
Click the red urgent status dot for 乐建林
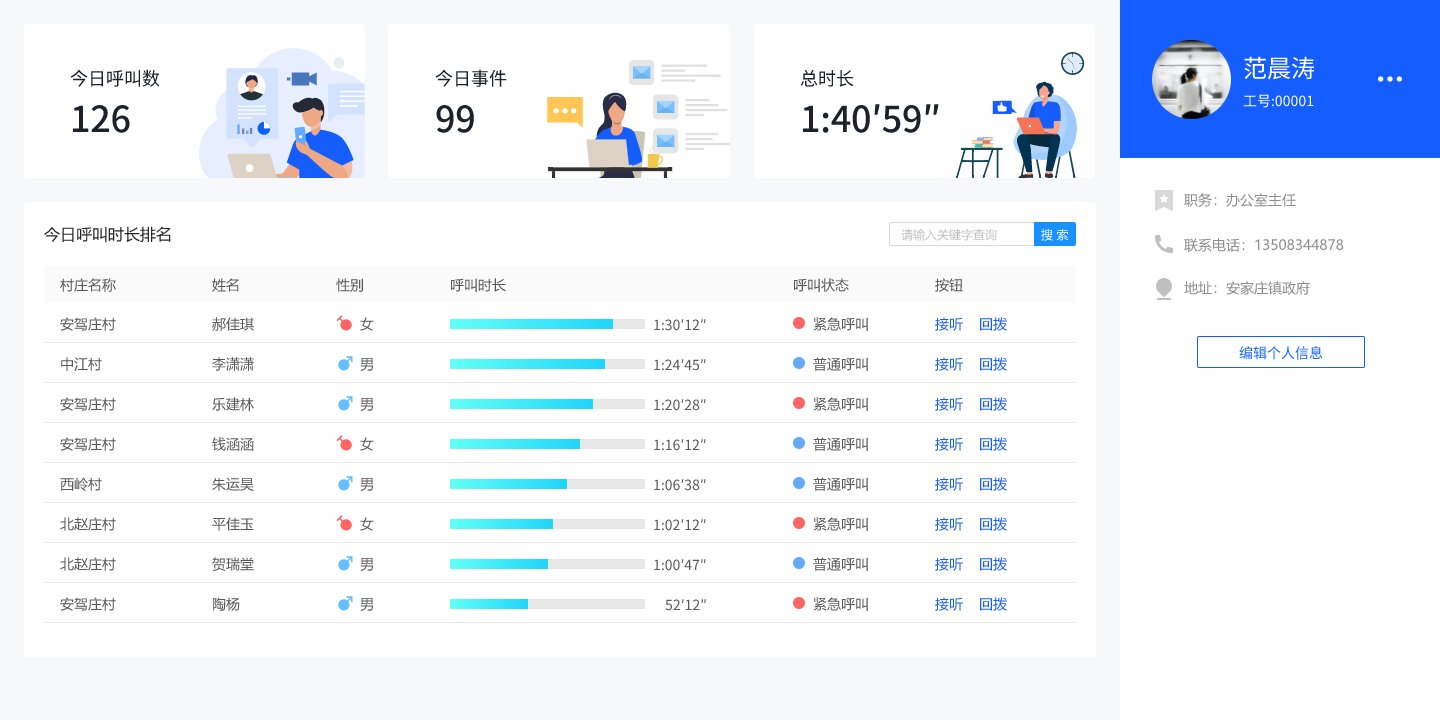[x=799, y=403]
